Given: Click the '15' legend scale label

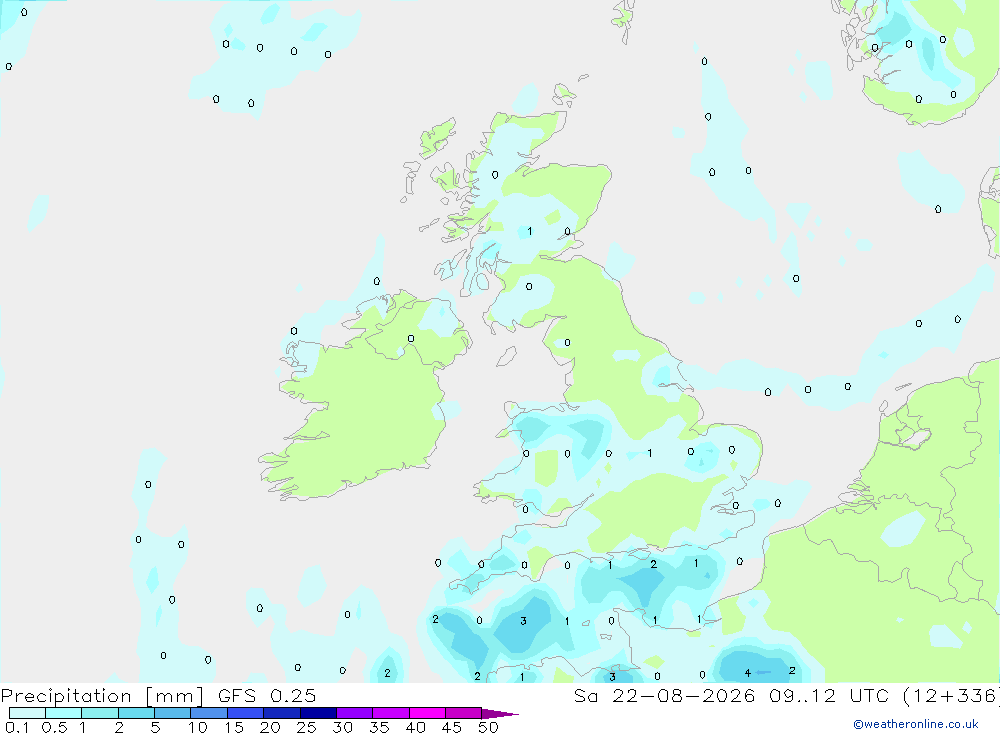Looking at the screenshot, I should [x=234, y=727].
